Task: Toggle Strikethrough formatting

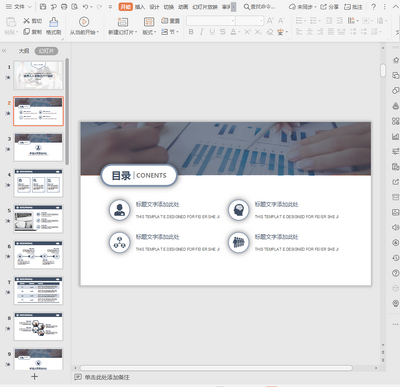Action: (223, 32)
